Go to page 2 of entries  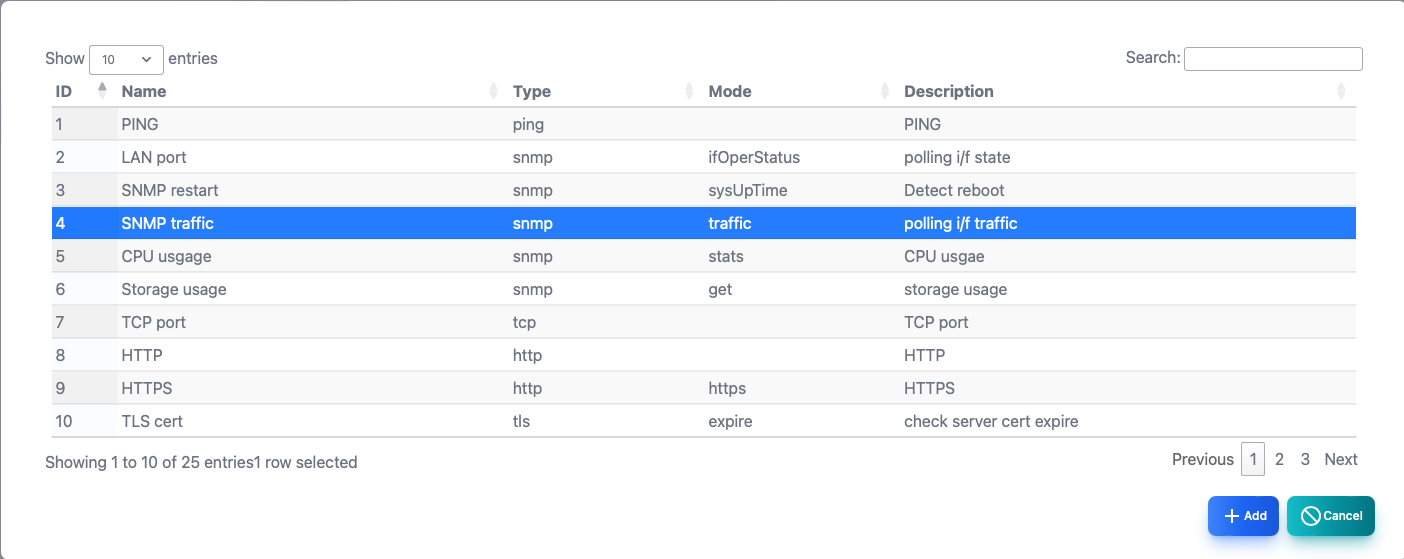pos(1279,459)
